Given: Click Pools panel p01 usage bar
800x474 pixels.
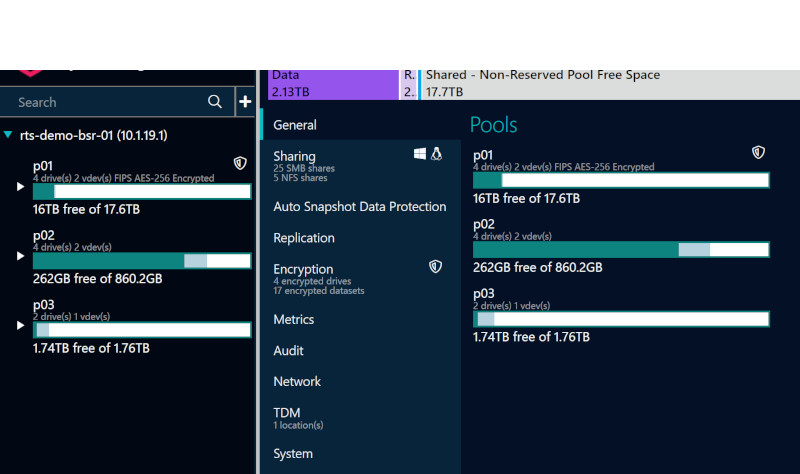Looking at the screenshot, I should coord(621,180).
